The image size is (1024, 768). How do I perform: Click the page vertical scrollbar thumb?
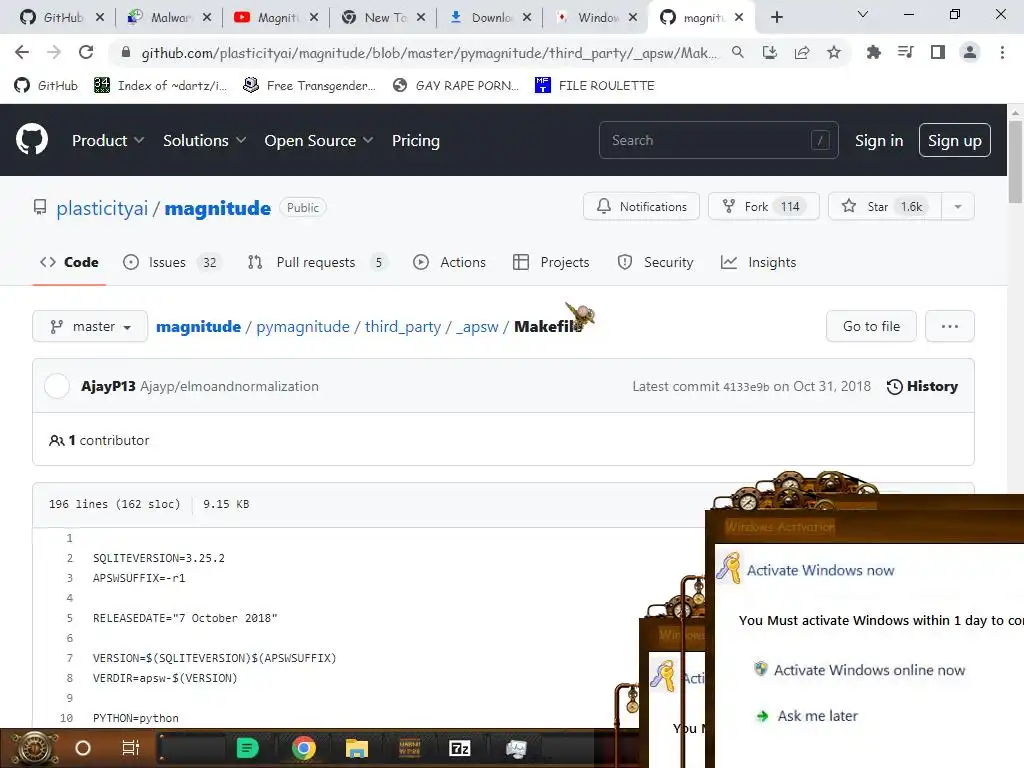tap(1015, 161)
